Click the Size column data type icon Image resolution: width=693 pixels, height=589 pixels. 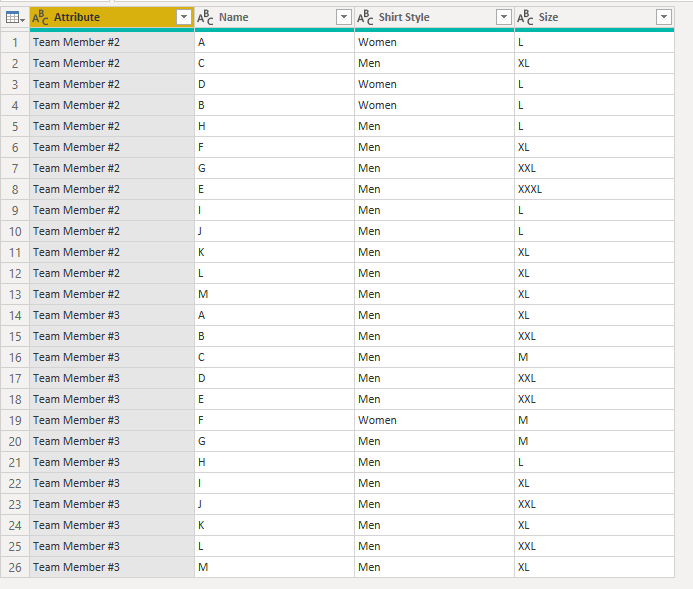[x=525, y=18]
